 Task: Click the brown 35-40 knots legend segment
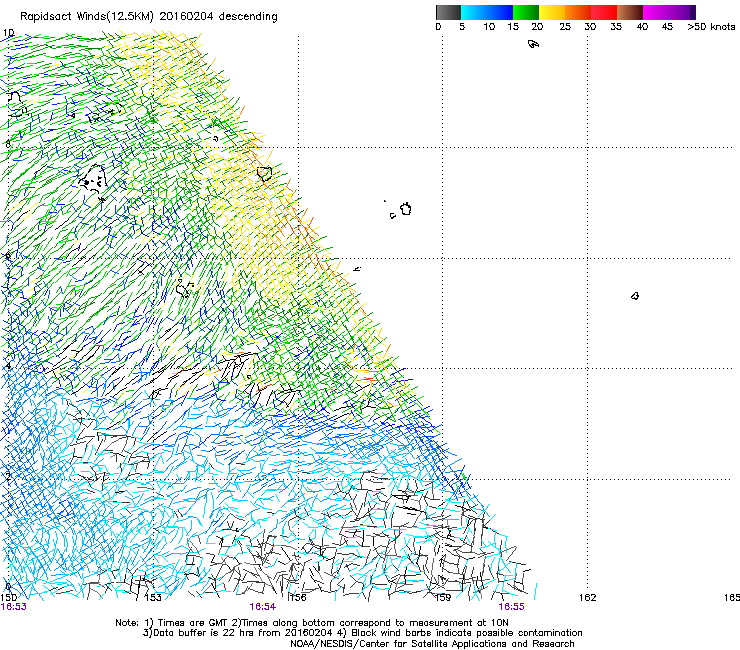pos(630,12)
